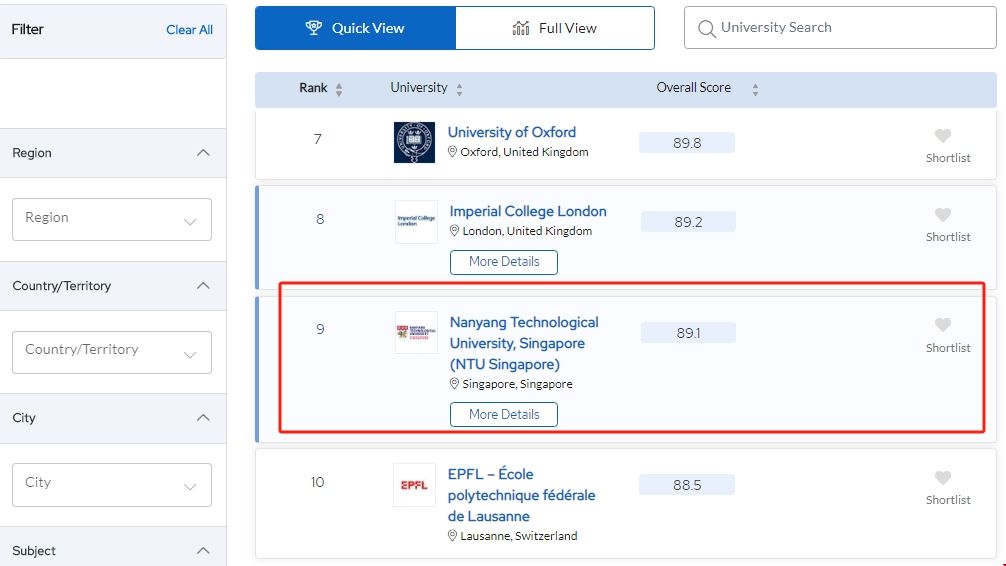Shortlist Imperial College London heart icon

click(x=942, y=215)
